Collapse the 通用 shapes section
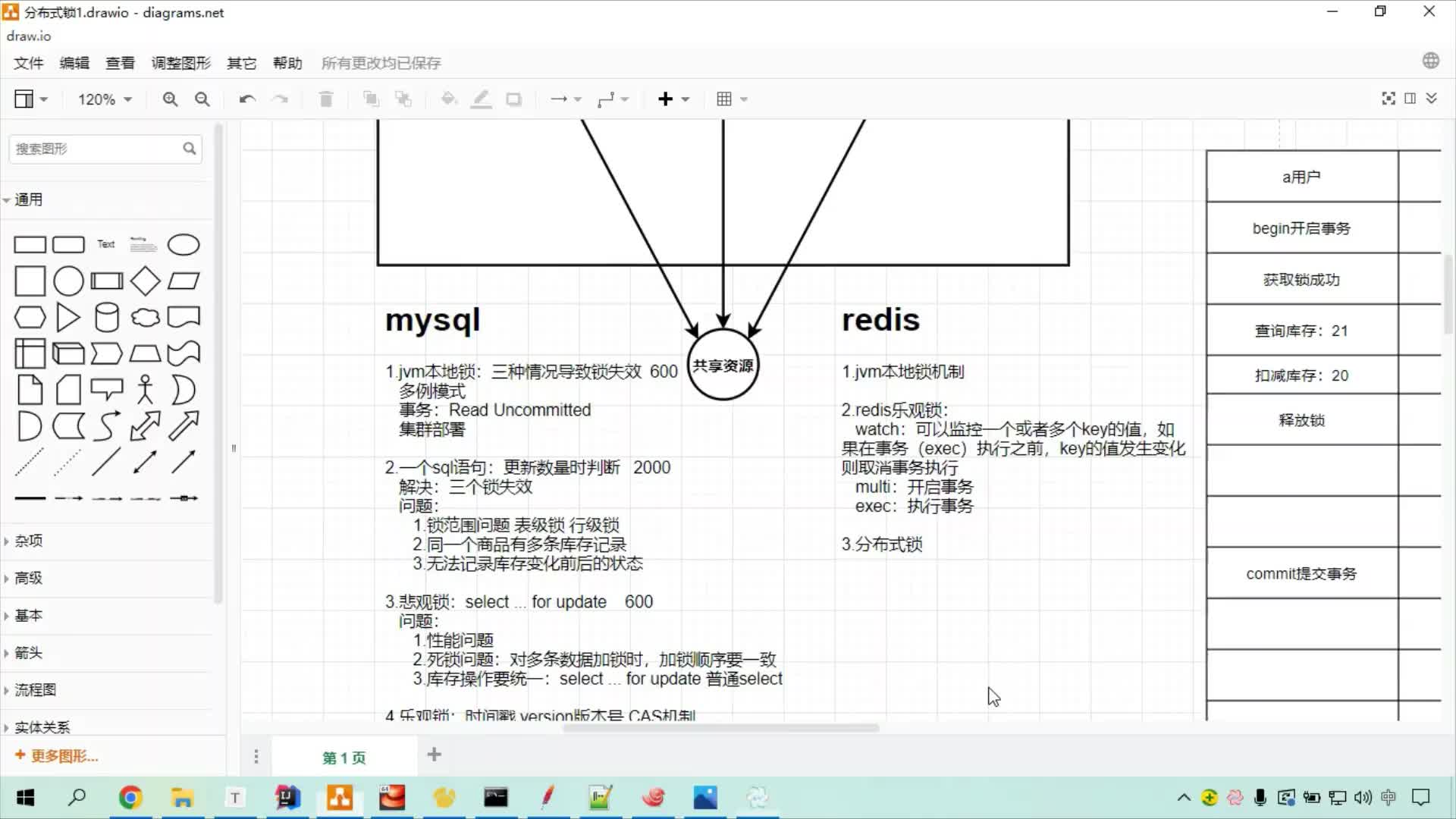 pyautogui.click(x=105, y=199)
